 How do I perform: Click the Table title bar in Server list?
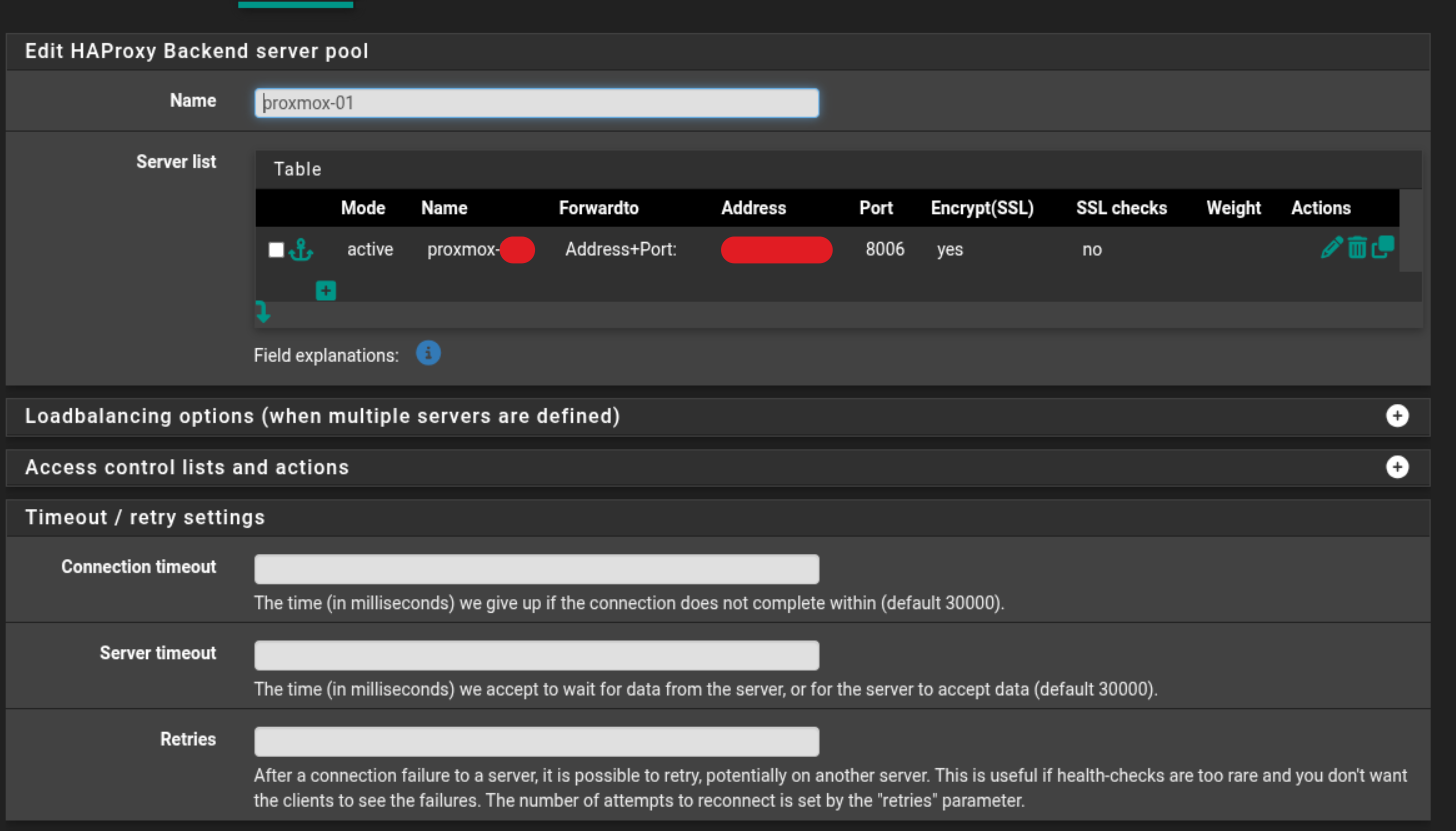298,169
